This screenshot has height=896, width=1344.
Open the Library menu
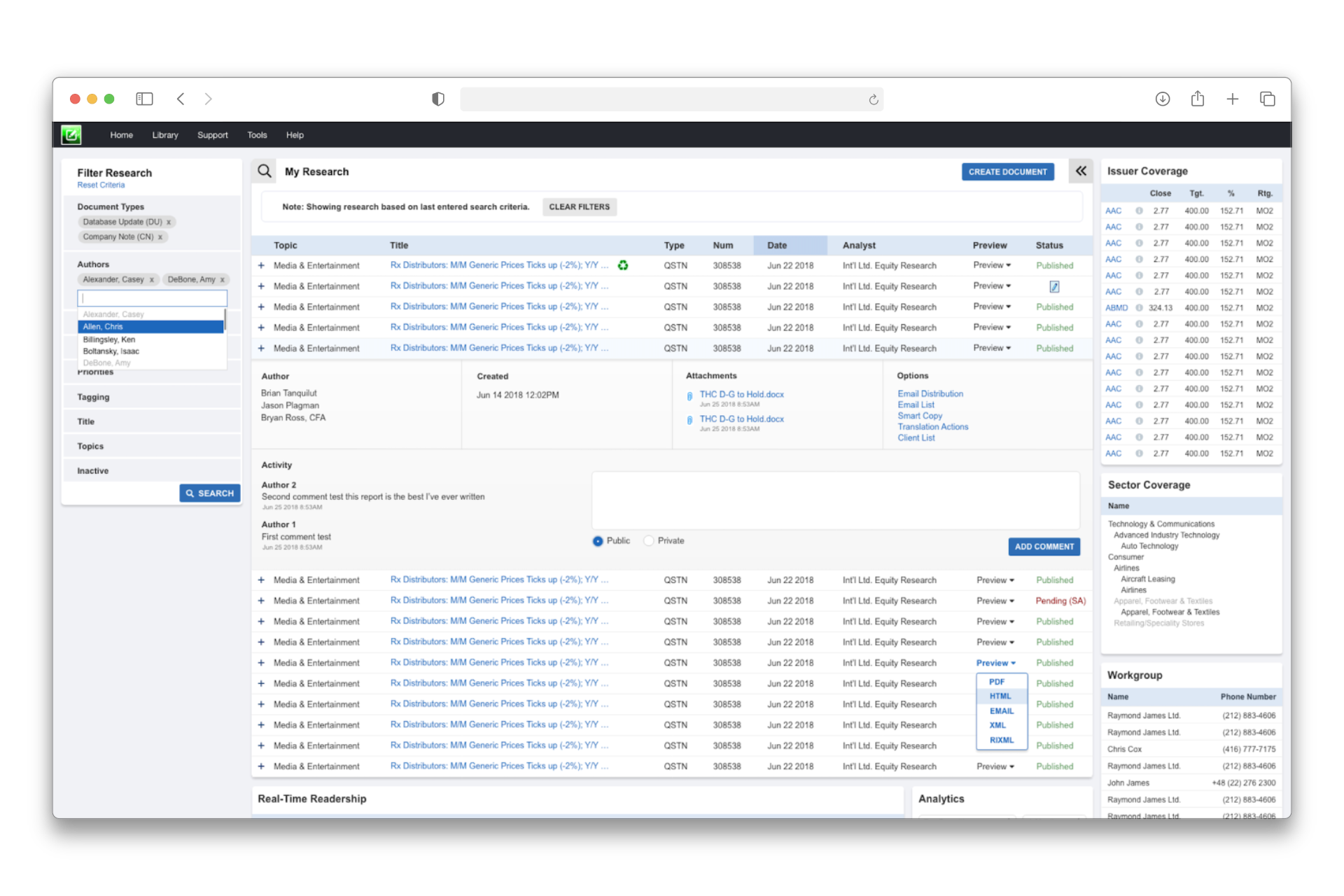point(165,135)
